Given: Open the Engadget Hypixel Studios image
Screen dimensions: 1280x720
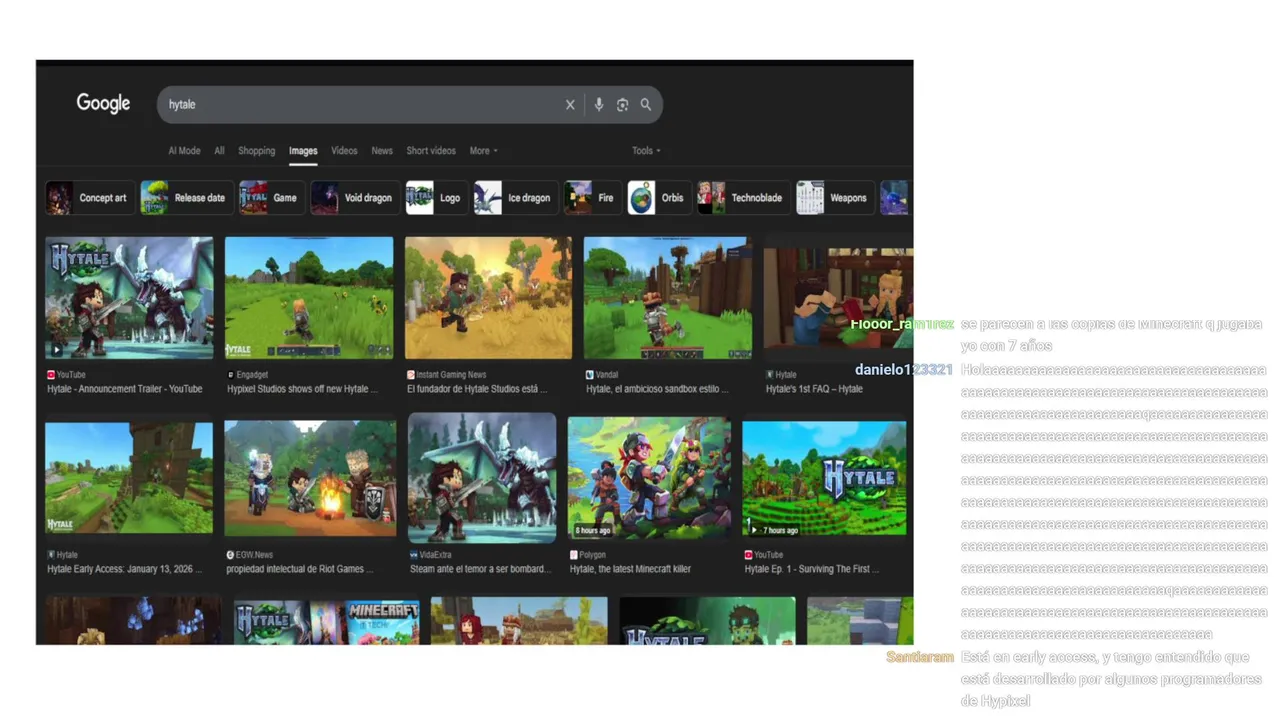Looking at the screenshot, I should click(309, 297).
